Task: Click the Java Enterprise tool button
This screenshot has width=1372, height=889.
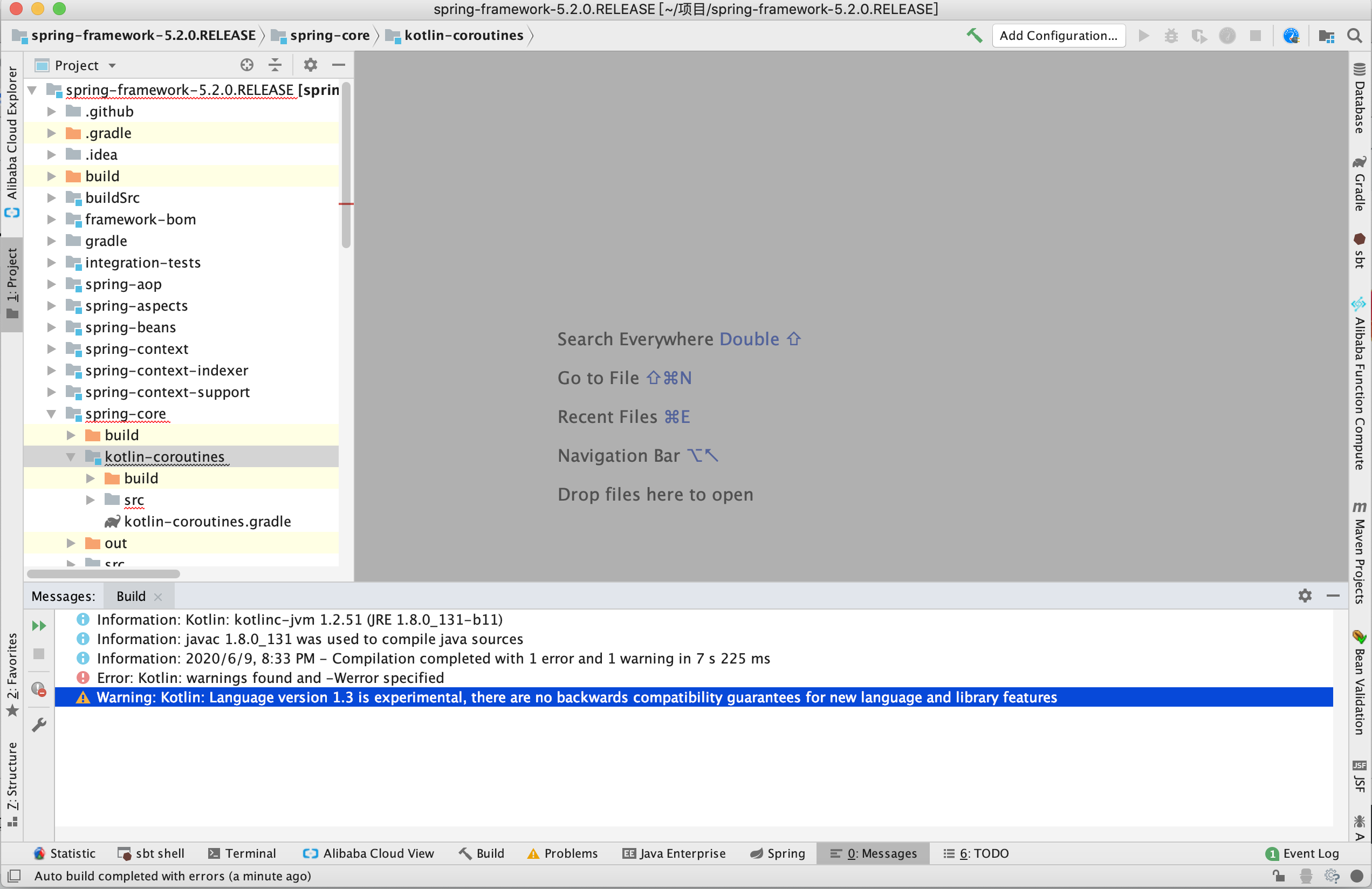Action: (674, 853)
